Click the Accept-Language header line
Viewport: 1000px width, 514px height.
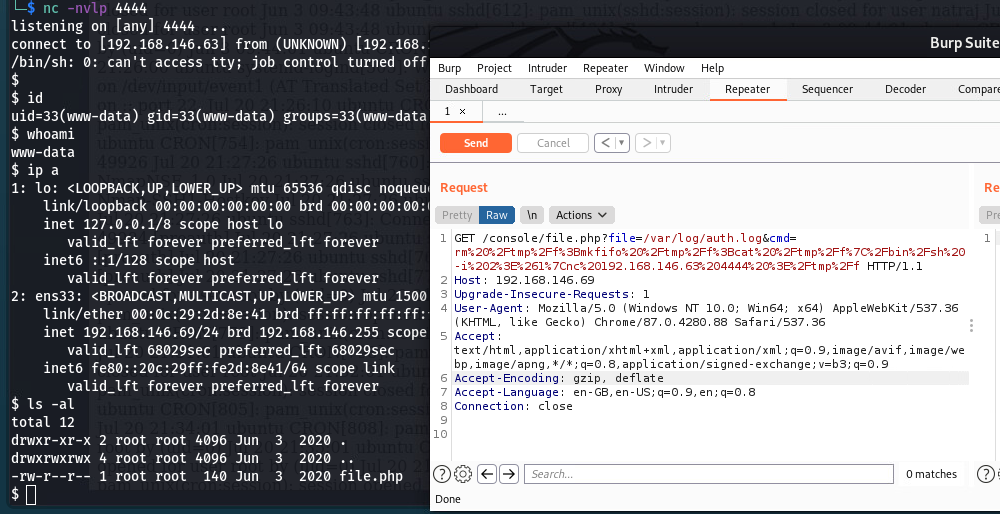[605, 392]
